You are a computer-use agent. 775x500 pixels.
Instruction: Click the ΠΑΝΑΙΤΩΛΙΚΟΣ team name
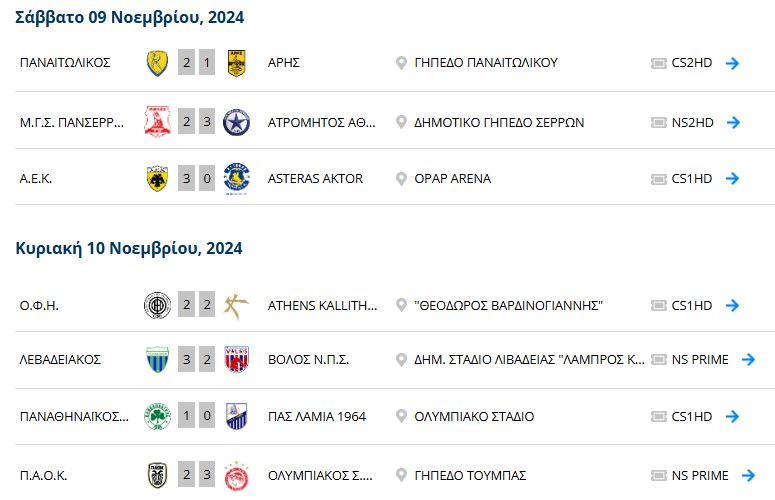[x=65, y=63]
